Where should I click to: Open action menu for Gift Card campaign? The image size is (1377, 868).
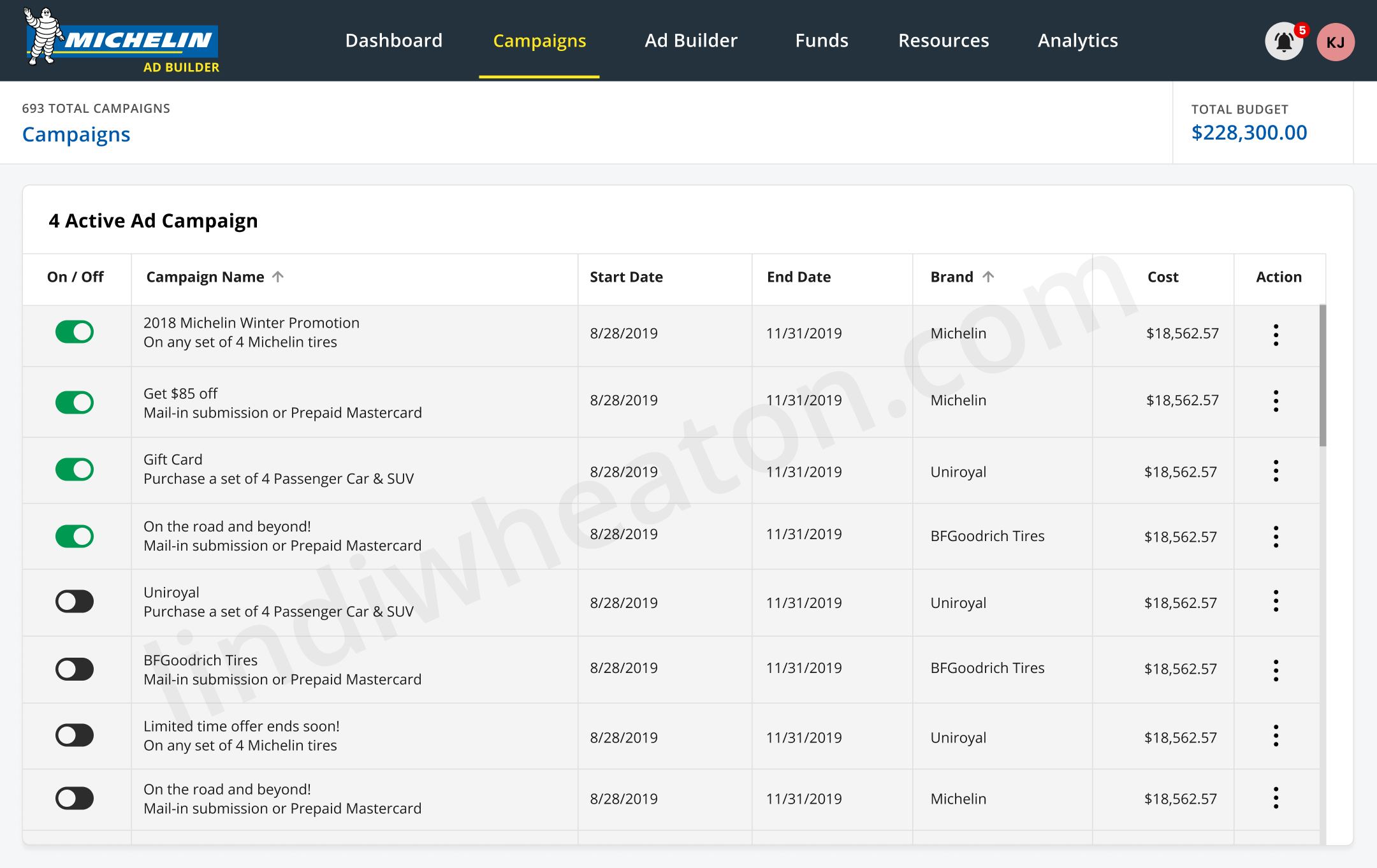pyautogui.click(x=1276, y=471)
